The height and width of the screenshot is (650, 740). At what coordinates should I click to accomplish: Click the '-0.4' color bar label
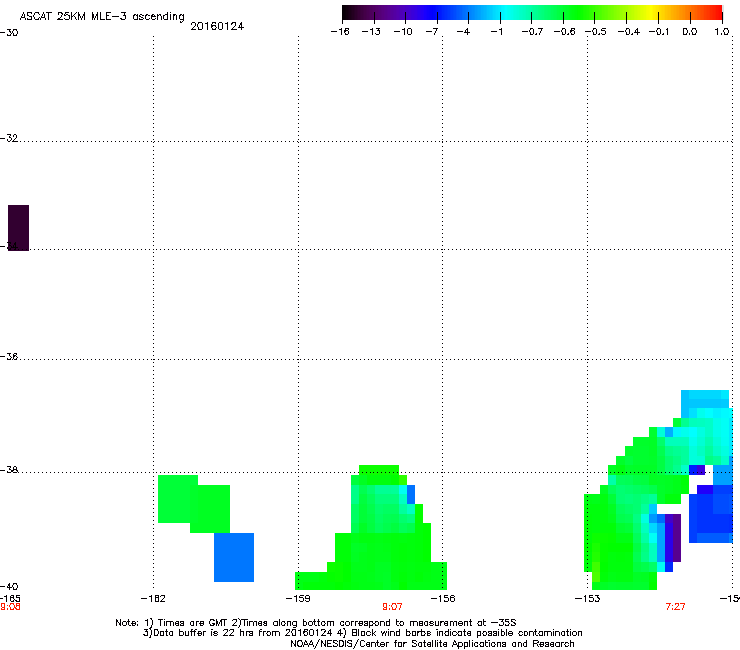click(x=629, y=32)
